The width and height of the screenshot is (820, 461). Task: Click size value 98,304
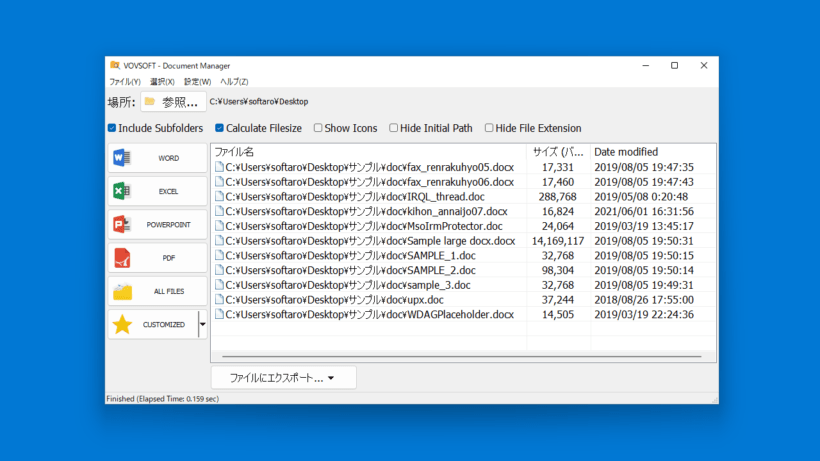(558, 270)
